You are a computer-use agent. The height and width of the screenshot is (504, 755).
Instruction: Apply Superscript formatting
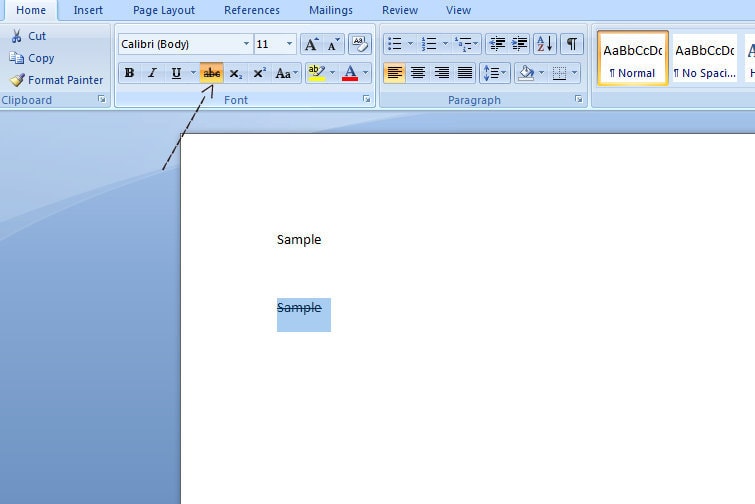(259, 73)
